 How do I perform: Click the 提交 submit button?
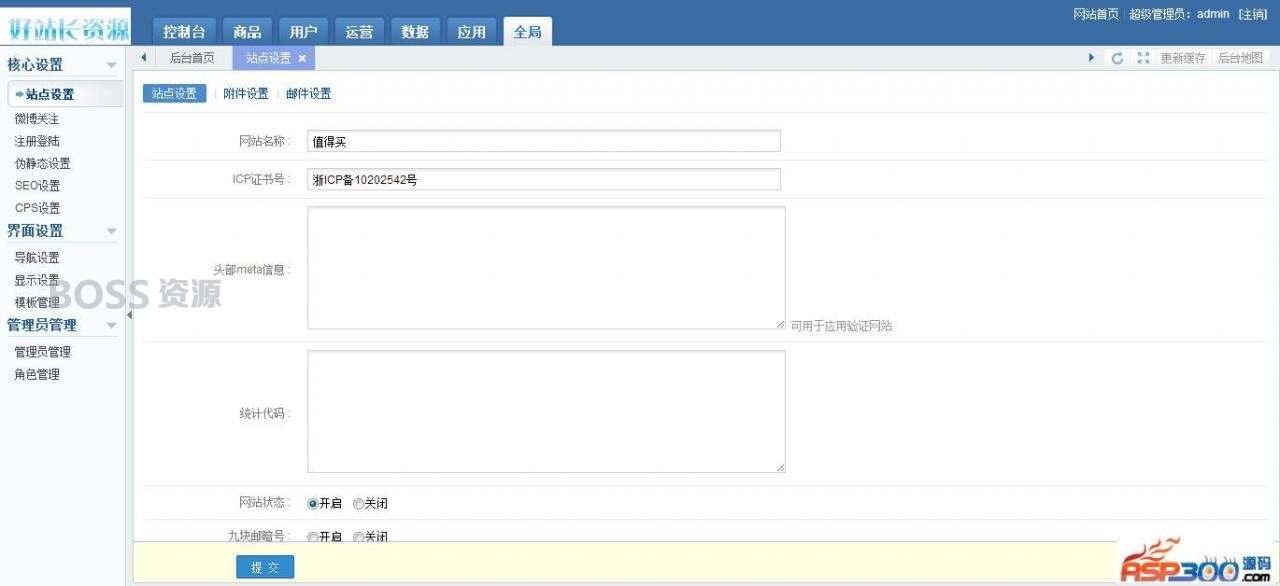coord(265,567)
